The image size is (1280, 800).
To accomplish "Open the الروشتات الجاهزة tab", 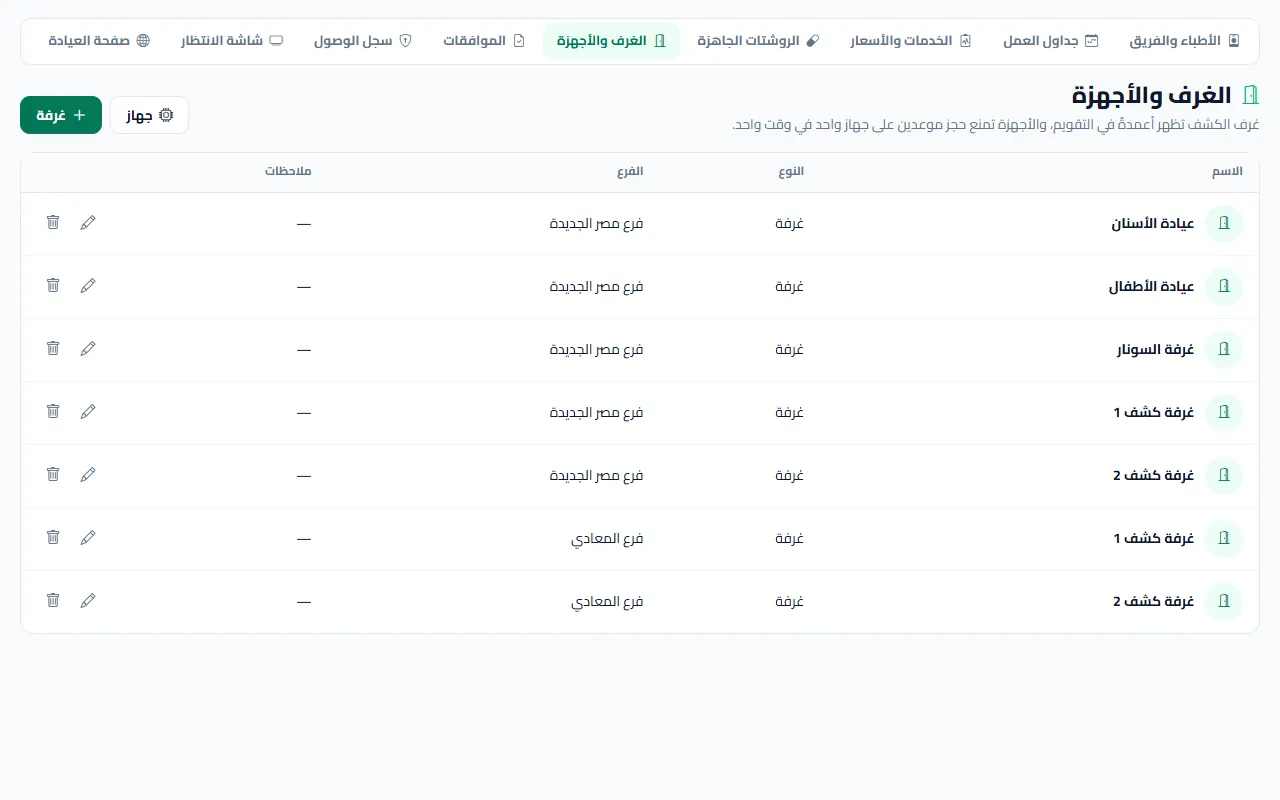I will pyautogui.click(x=758, y=41).
